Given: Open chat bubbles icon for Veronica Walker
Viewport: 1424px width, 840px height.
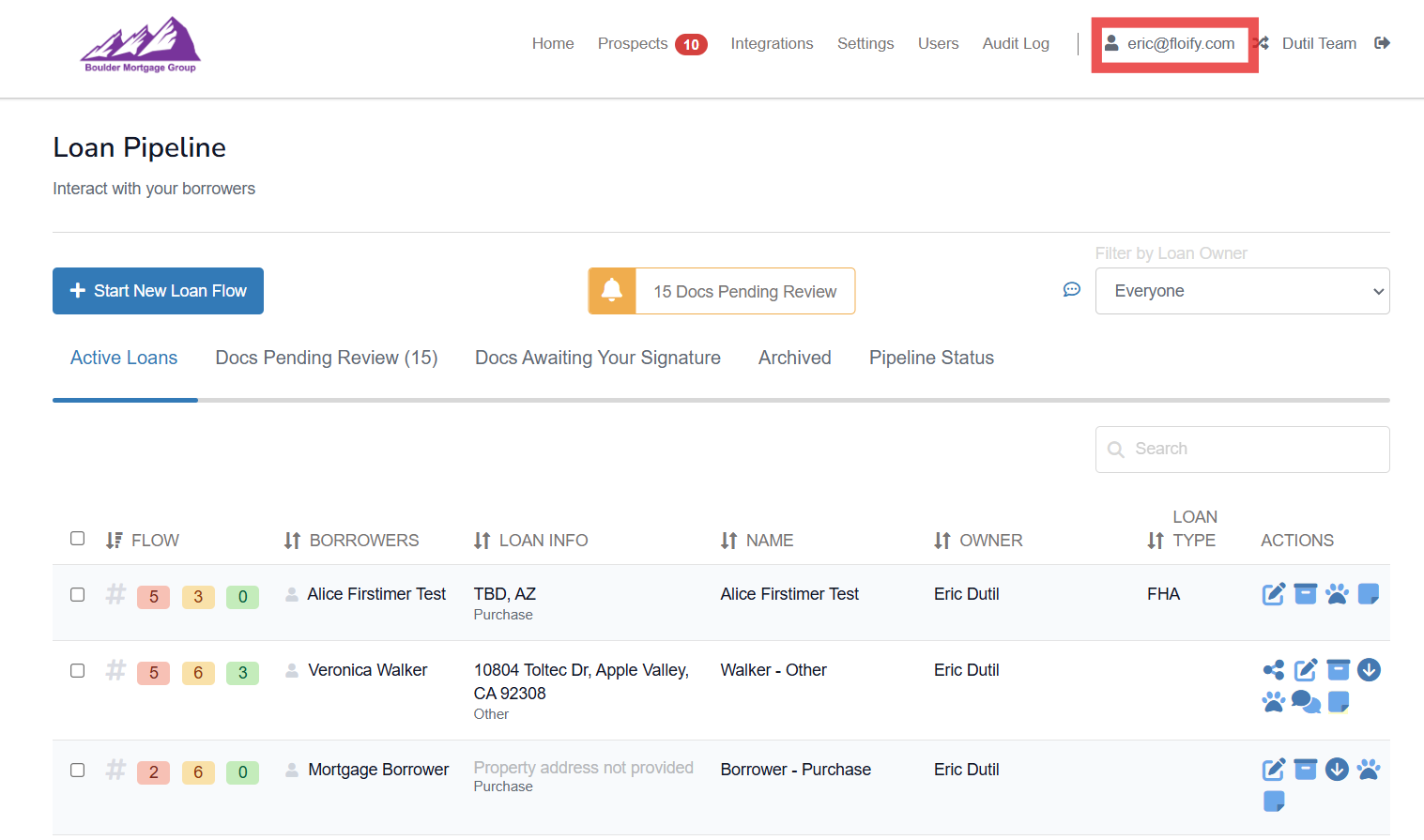Looking at the screenshot, I should pyautogui.click(x=1305, y=701).
